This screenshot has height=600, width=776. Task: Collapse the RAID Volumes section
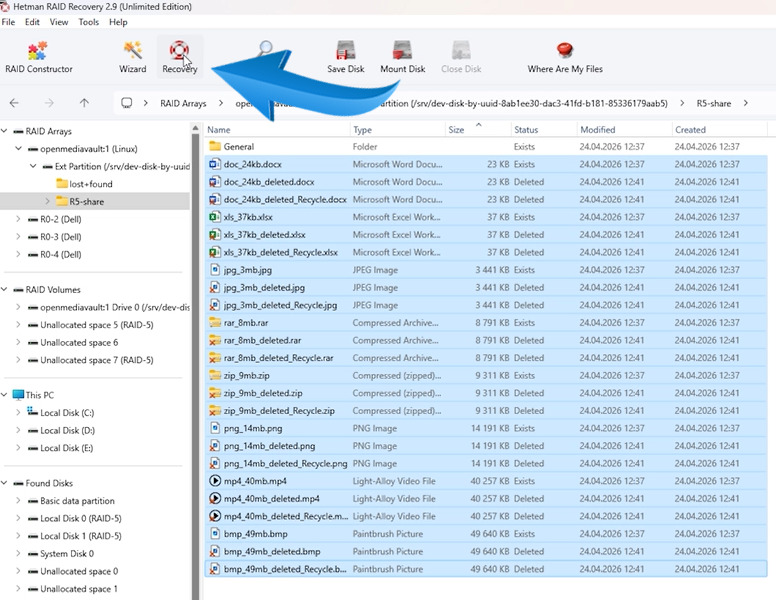coord(4,290)
